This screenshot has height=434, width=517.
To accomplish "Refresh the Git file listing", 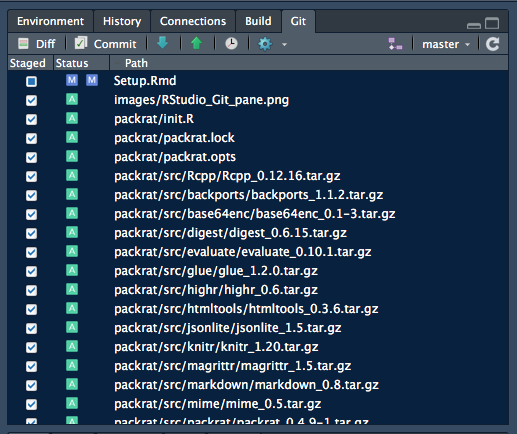I will (x=493, y=44).
